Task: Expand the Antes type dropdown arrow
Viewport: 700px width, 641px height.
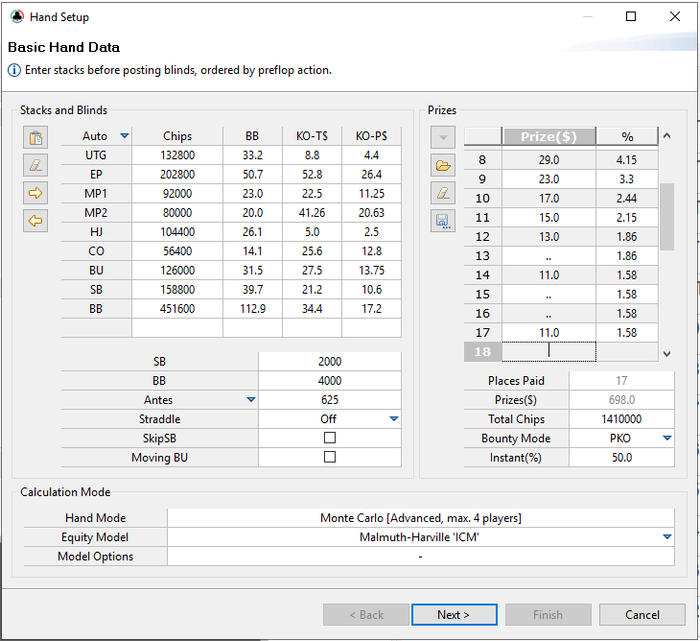Action: pos(252,400)
